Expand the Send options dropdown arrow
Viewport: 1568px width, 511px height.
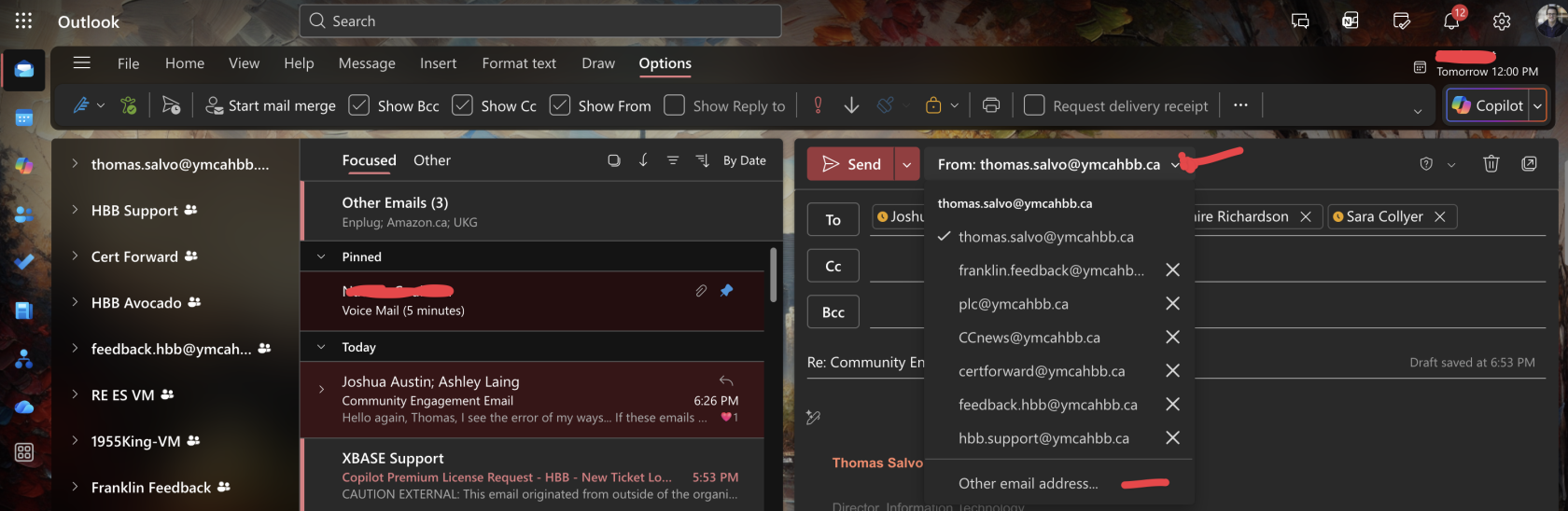(x=906, y=165)
